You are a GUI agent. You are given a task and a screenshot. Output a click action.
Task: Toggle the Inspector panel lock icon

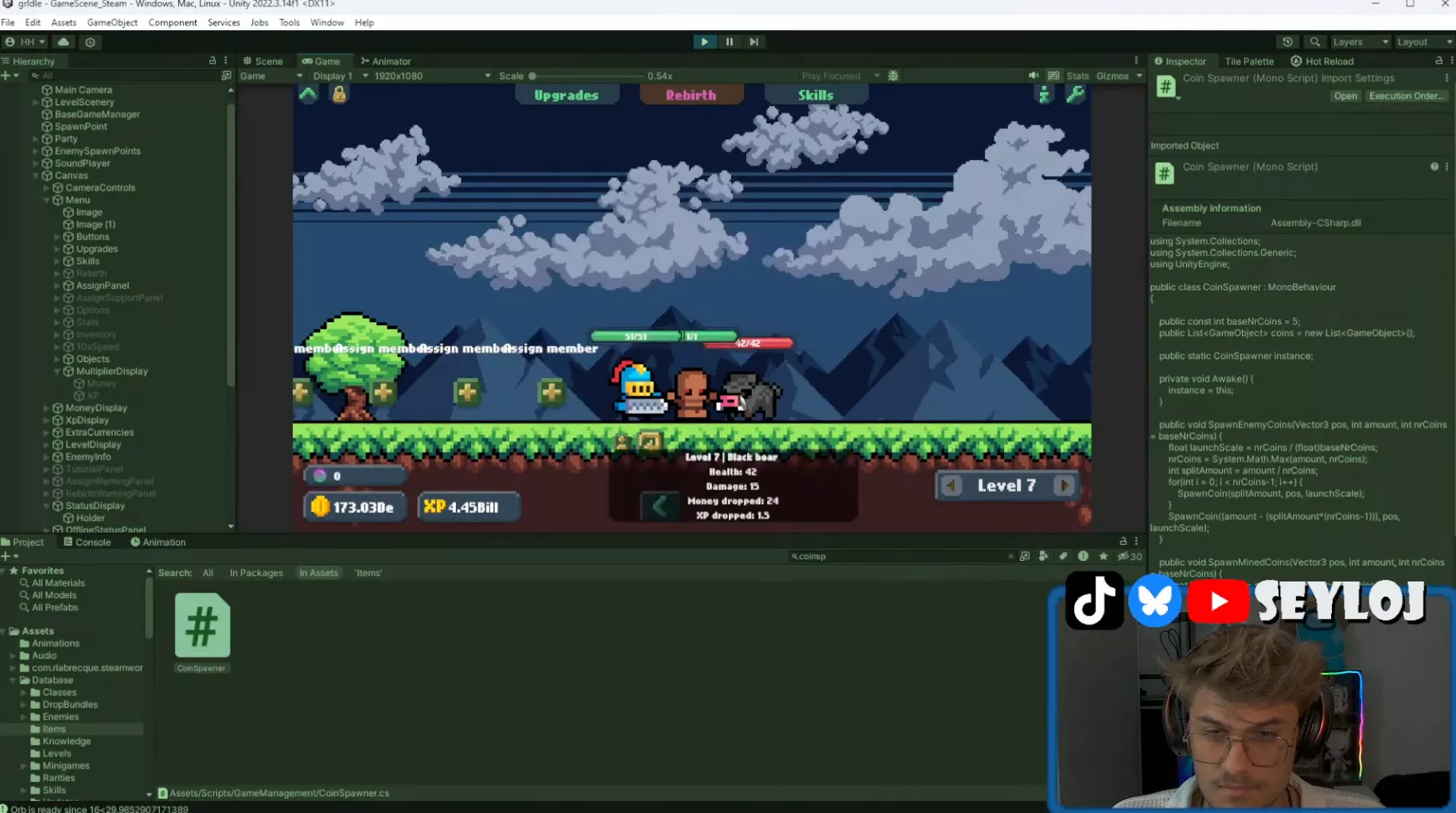coord(1438,61)
